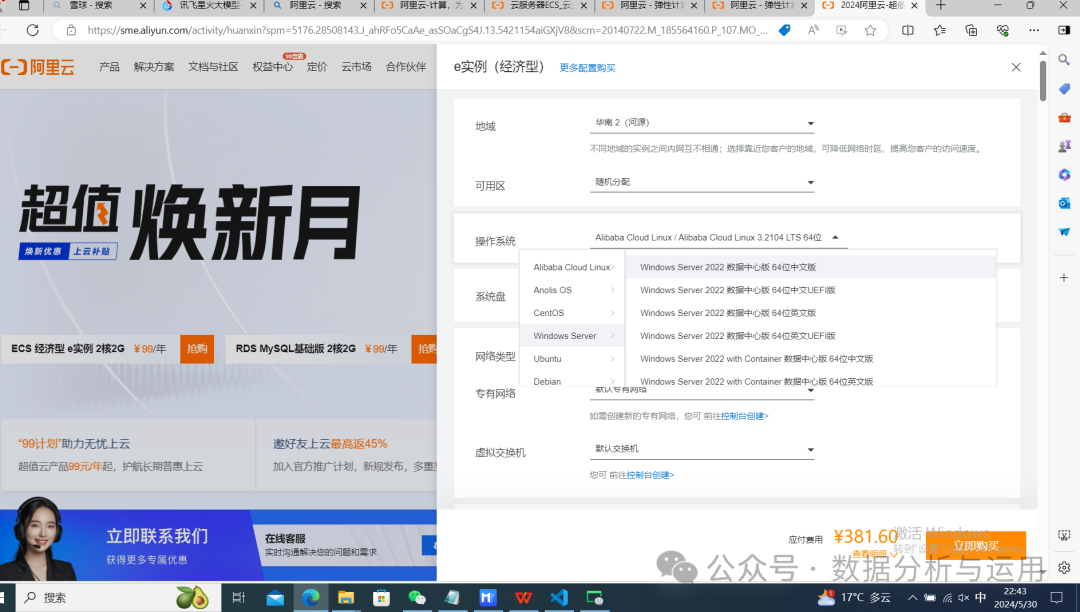Collapse the 操作系统 dropdown
Image resolution: width=1080 pixels, height=612 pixels.
(x=718, y=238)
